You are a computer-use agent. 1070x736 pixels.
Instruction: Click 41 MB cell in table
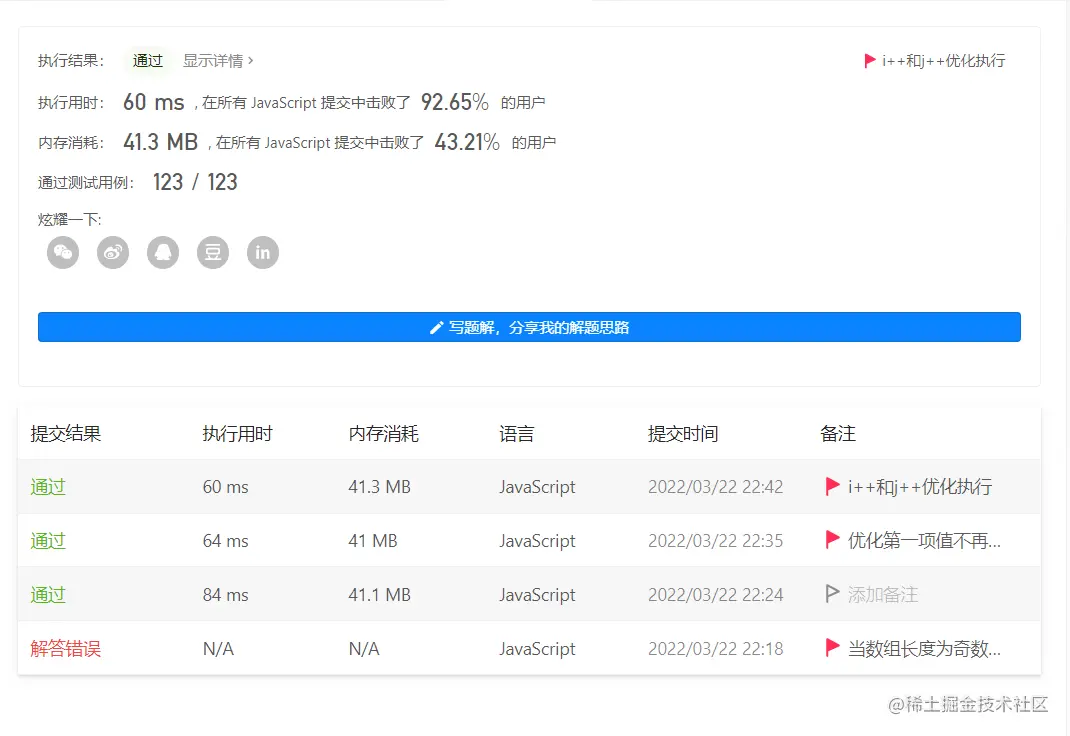click(373, 541)
